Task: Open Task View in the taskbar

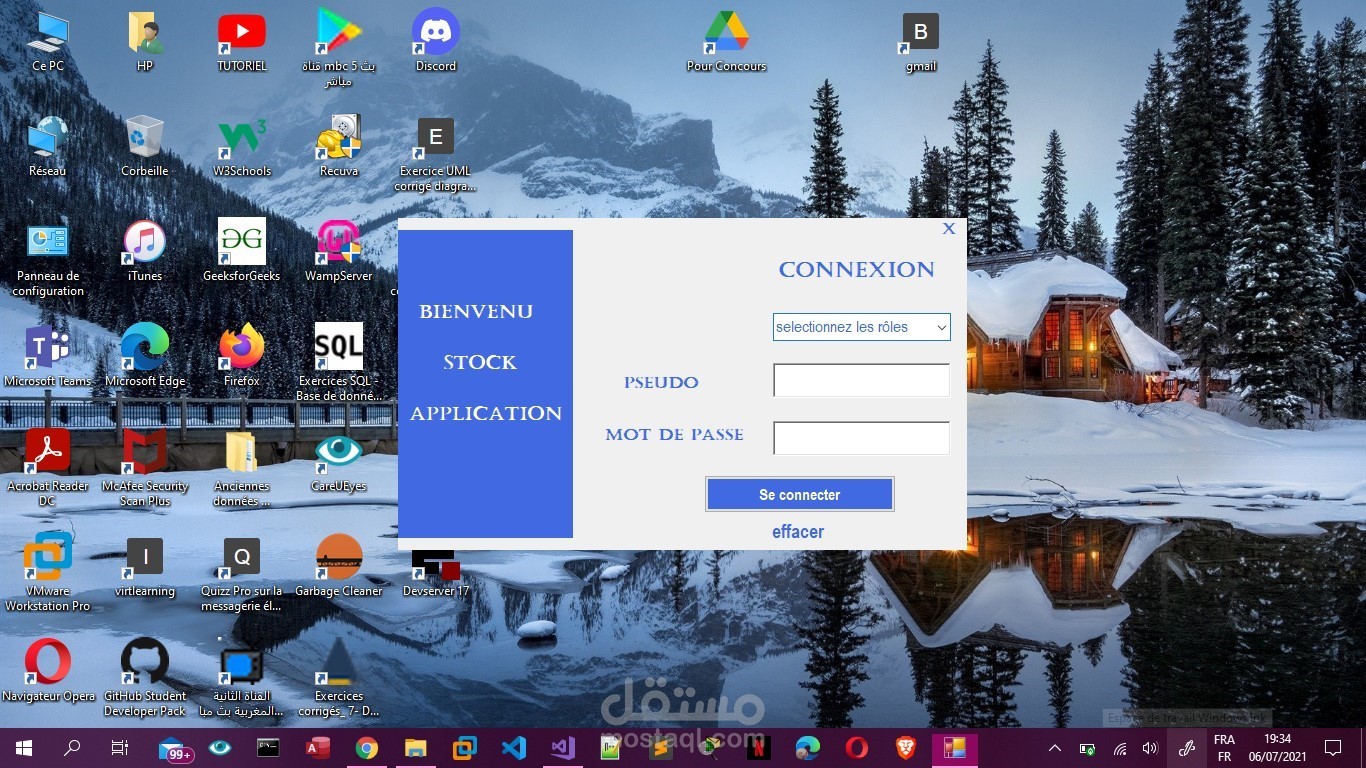Action: pos(119,748)
